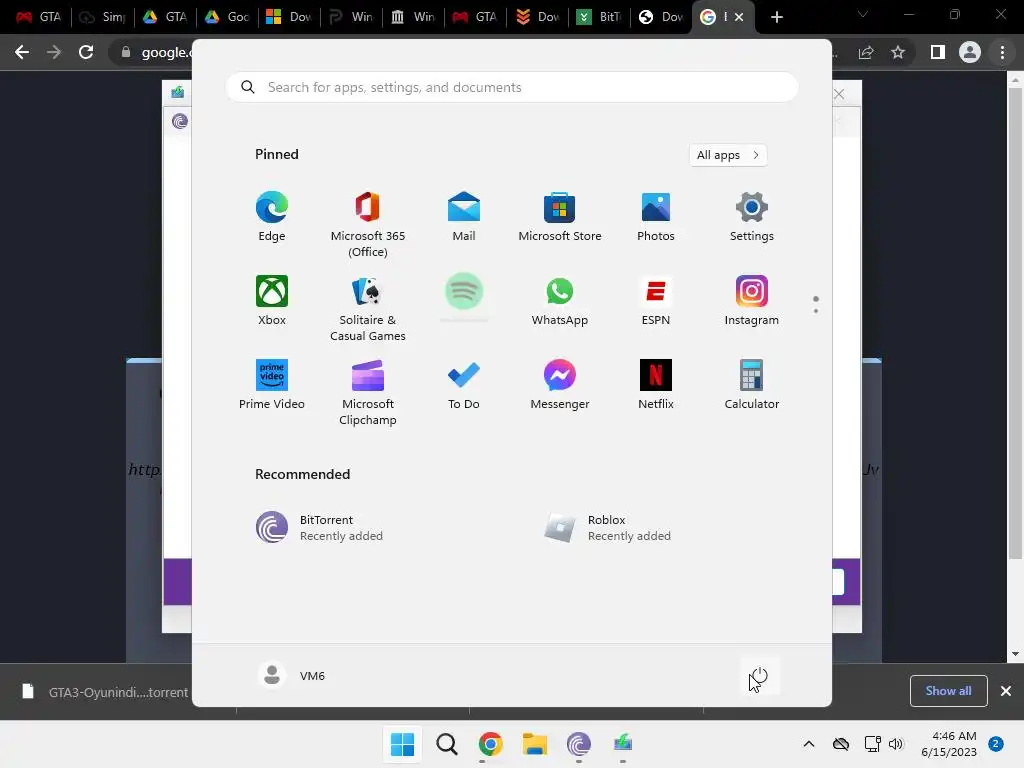Reload the Chrome page

[86, 52]
